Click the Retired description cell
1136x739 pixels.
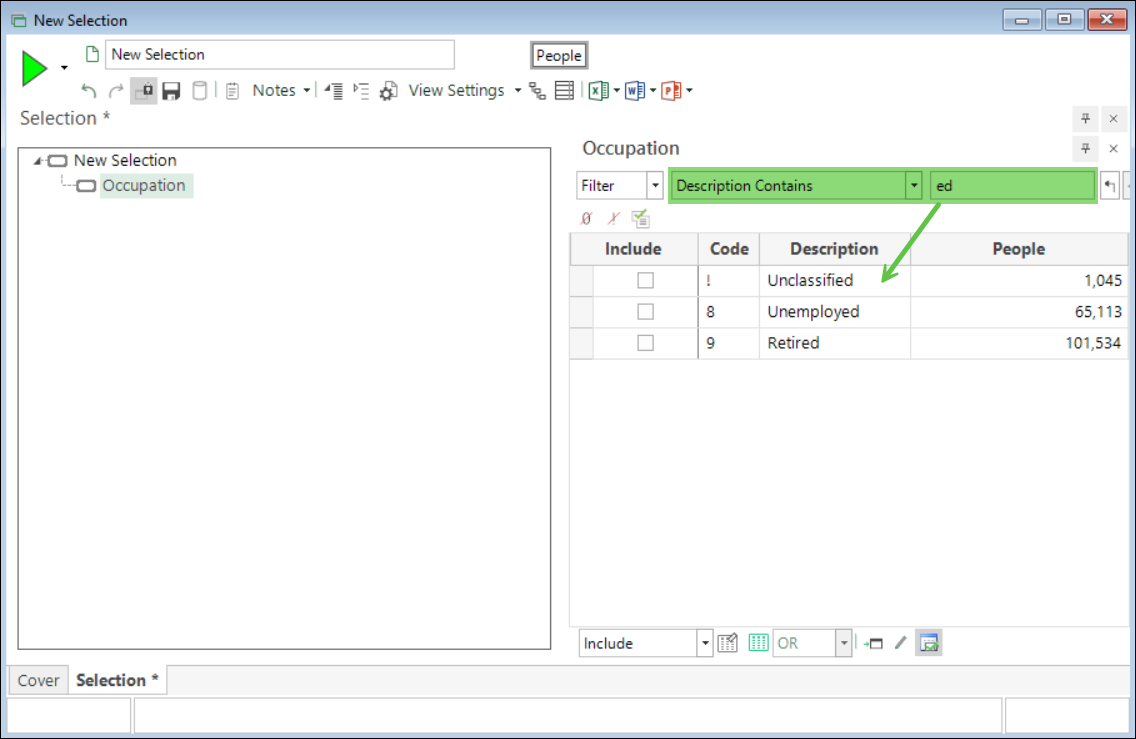[x=835, y=343]
